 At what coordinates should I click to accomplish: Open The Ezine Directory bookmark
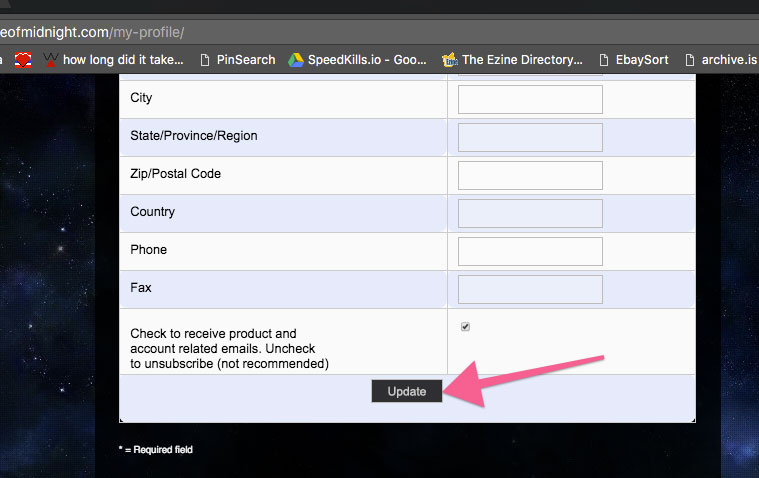coord(522,60)
